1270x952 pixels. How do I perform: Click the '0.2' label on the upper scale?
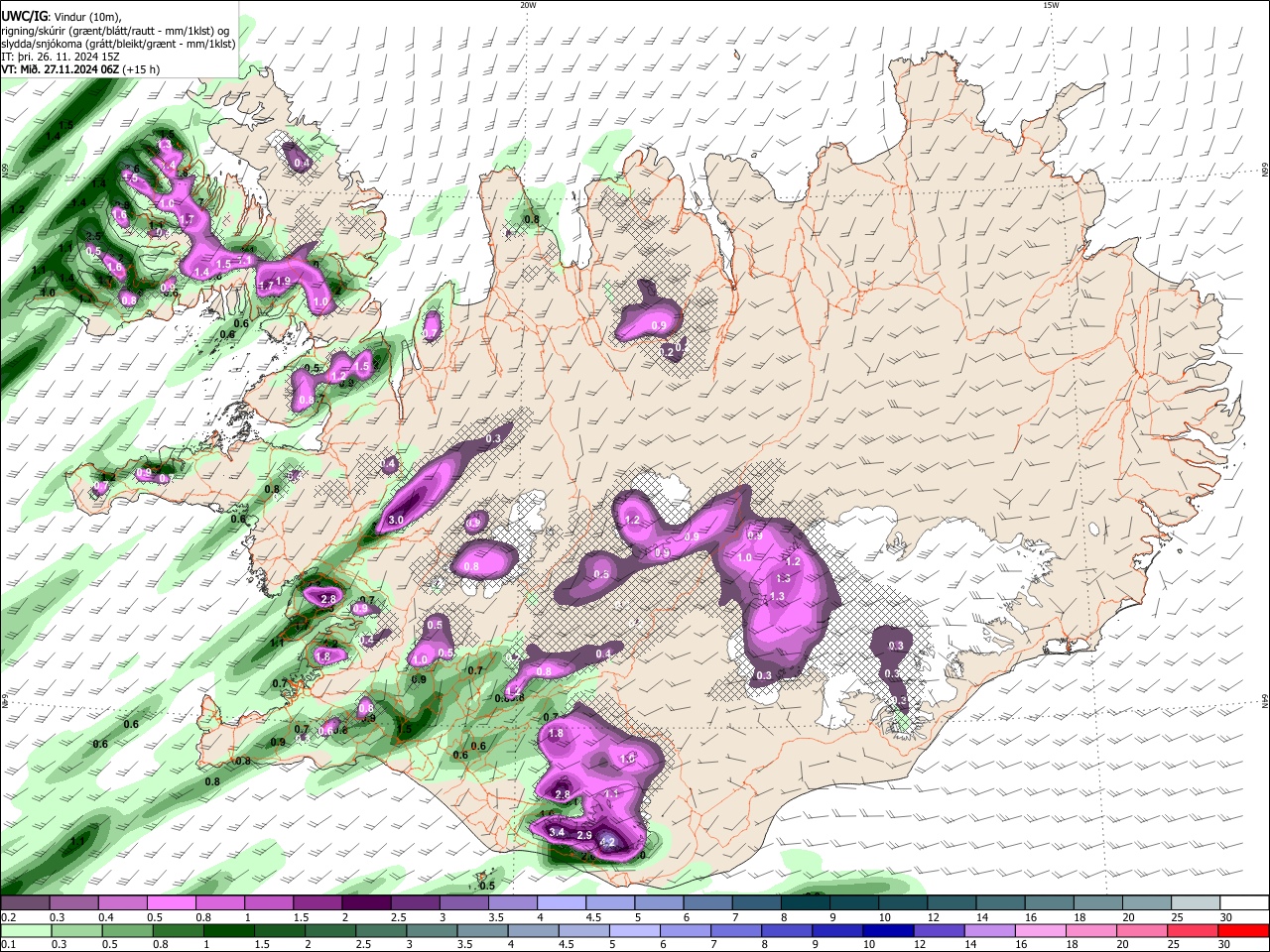8,917
